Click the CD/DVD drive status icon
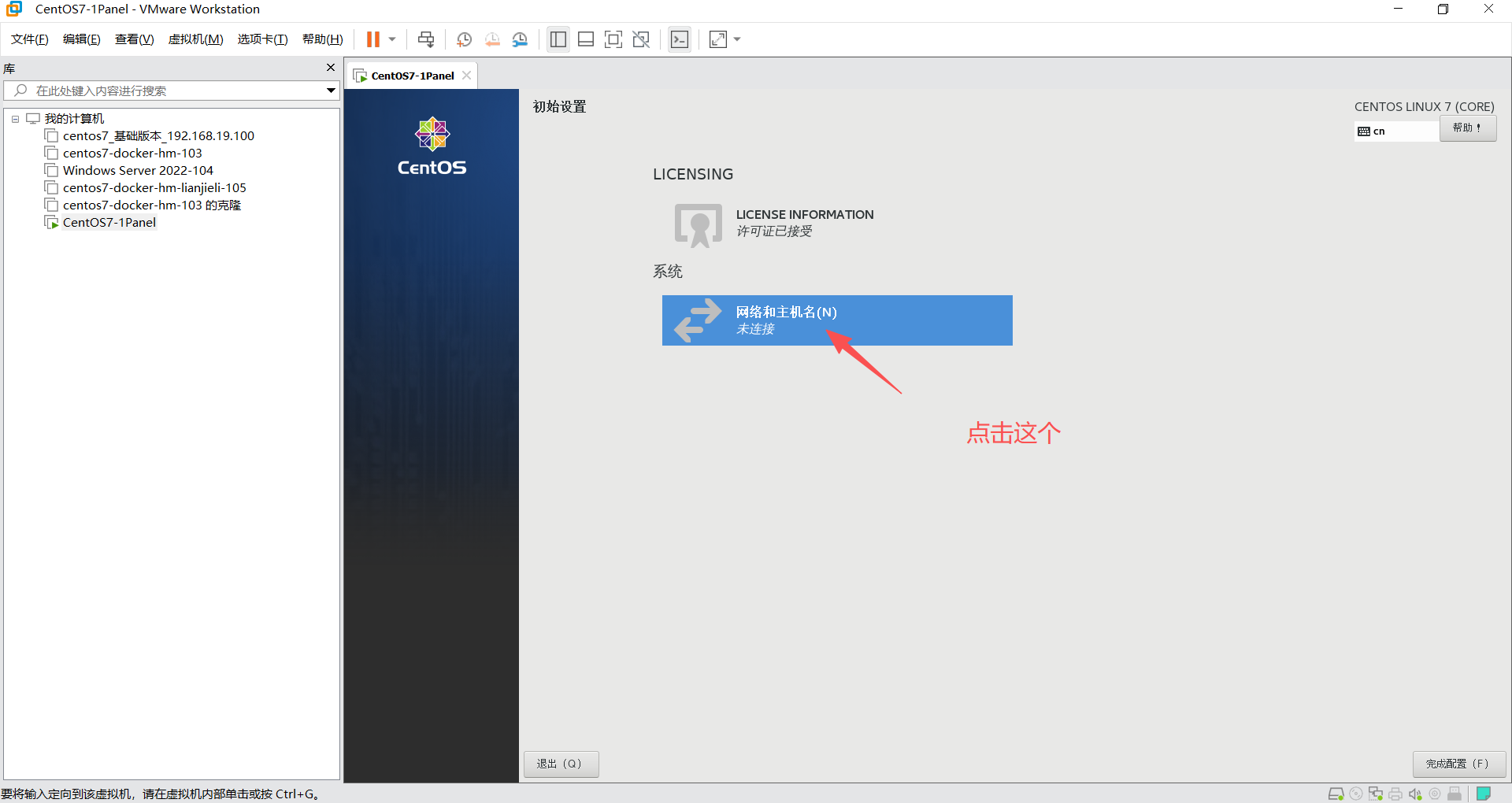Image resolution: width=1512 pixels, height=803 pixels. [x=1356, y=794]
